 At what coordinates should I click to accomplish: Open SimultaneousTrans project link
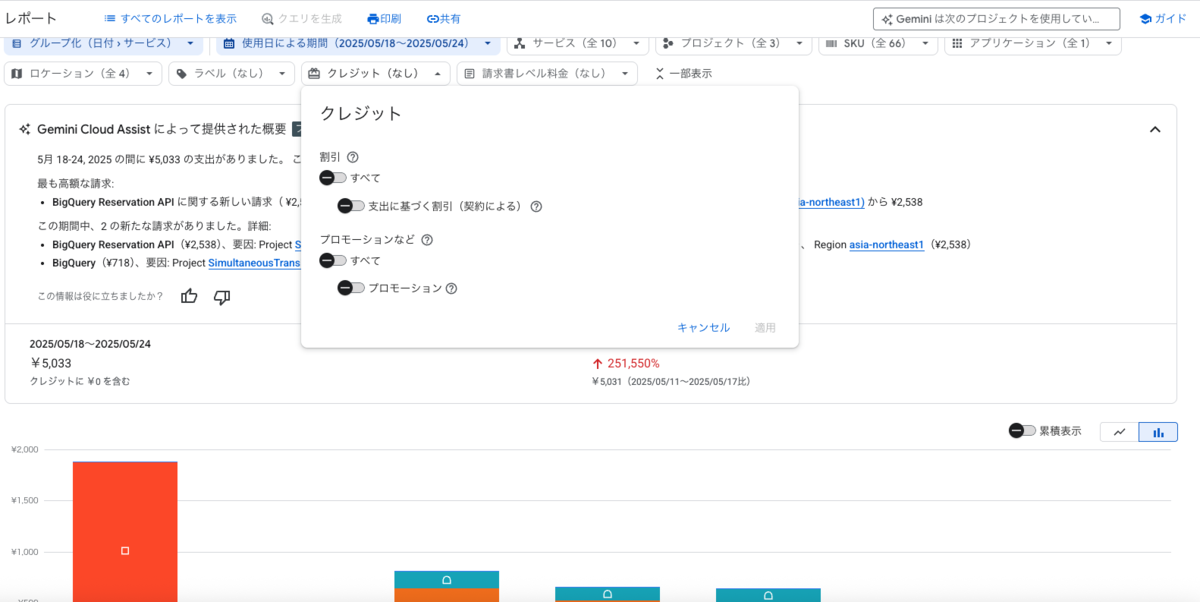pyautogui.click(x=254, y=262)
